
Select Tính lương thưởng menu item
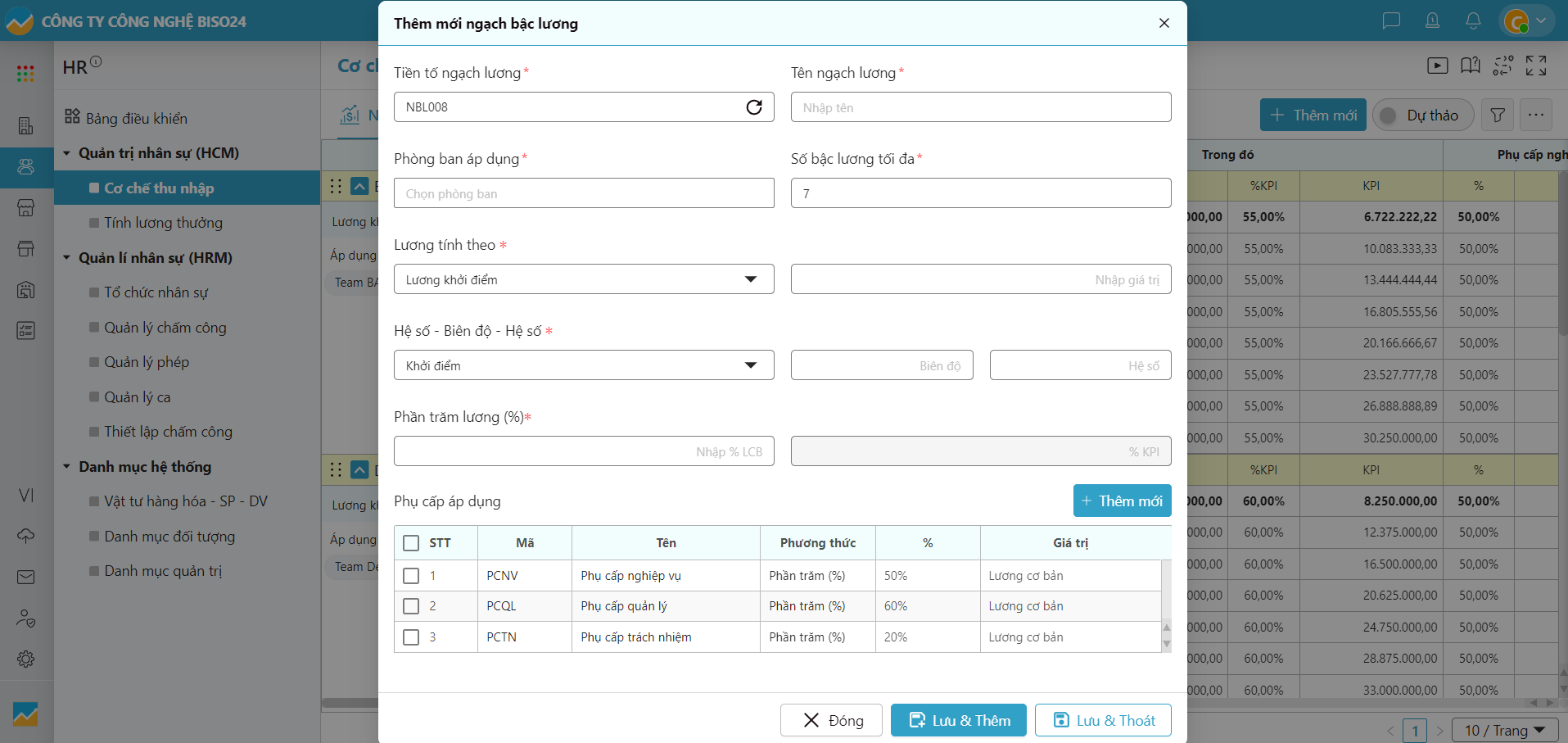click(163, 223)
